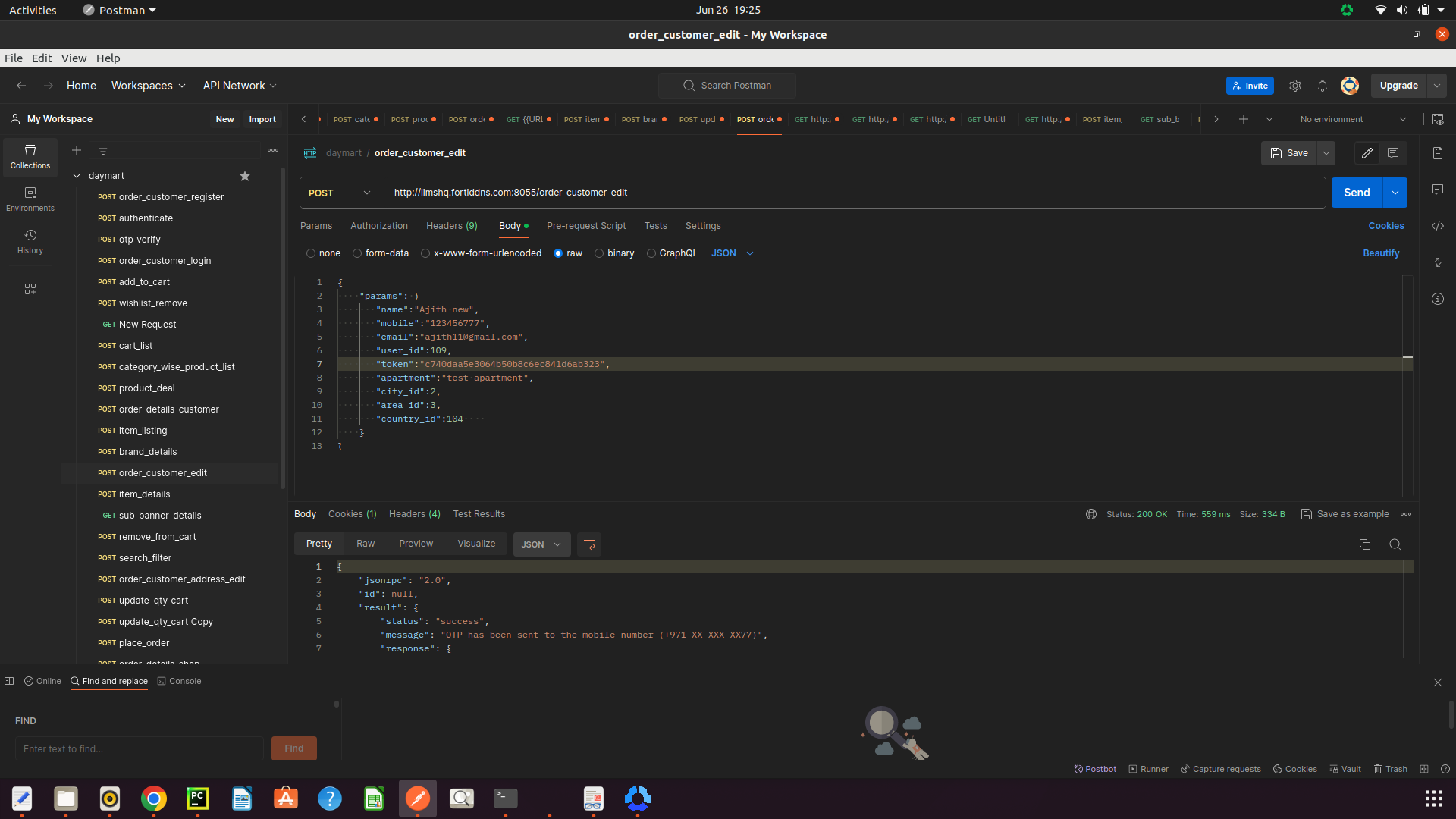
Task: Star the daymart collection
Action: [x=245, y=176]
